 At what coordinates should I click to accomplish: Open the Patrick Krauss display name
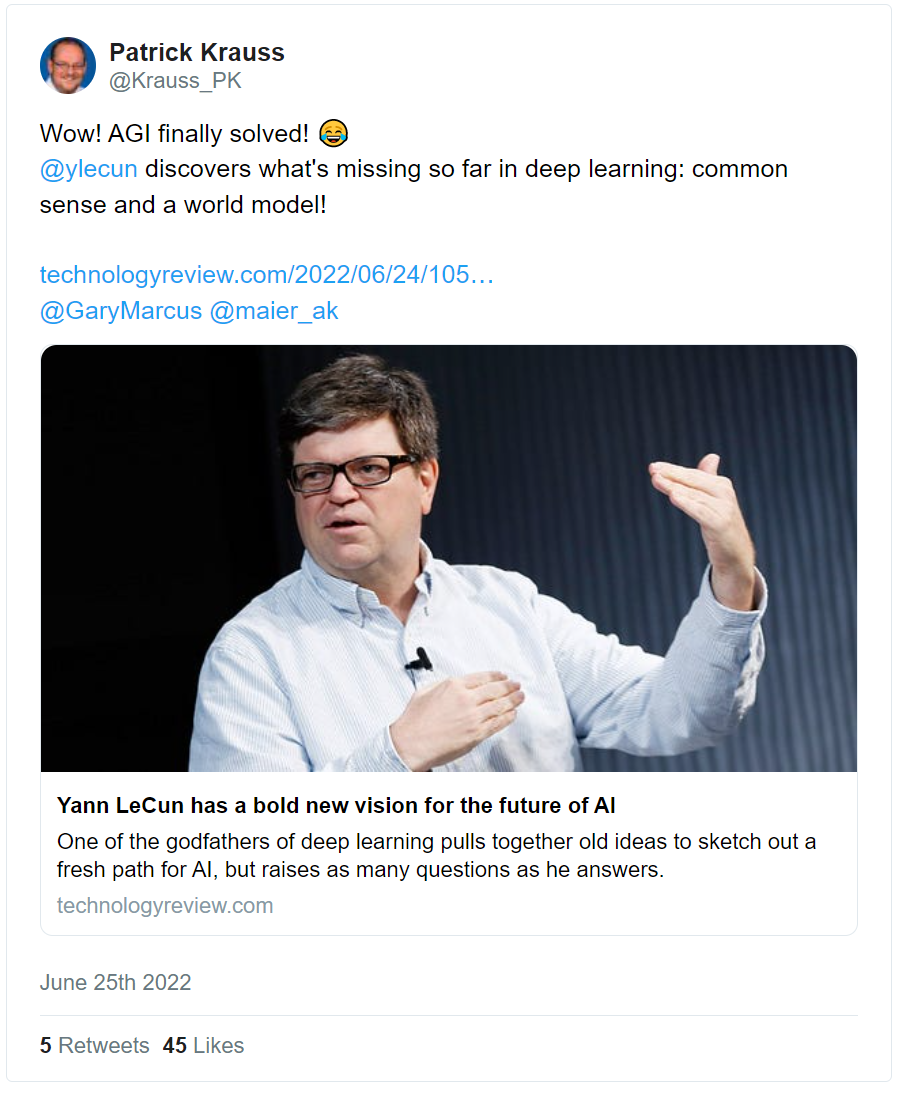point(196,52)
